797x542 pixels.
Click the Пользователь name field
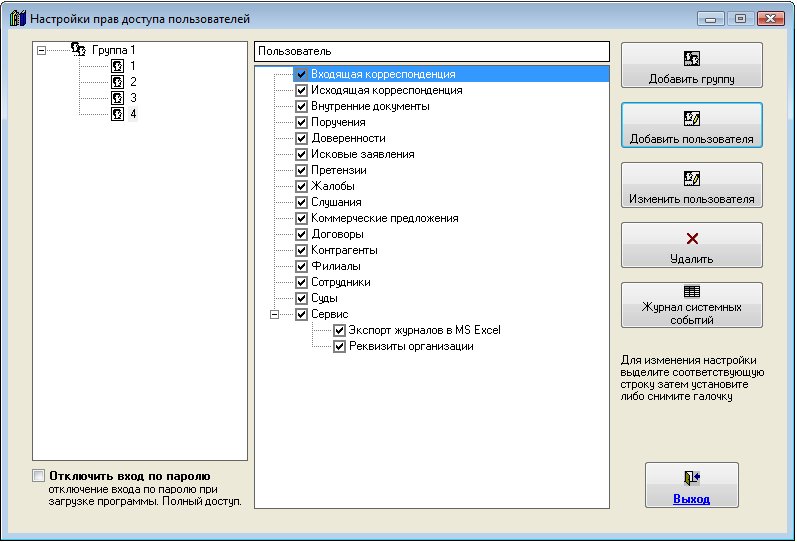[x=432, y=51]
